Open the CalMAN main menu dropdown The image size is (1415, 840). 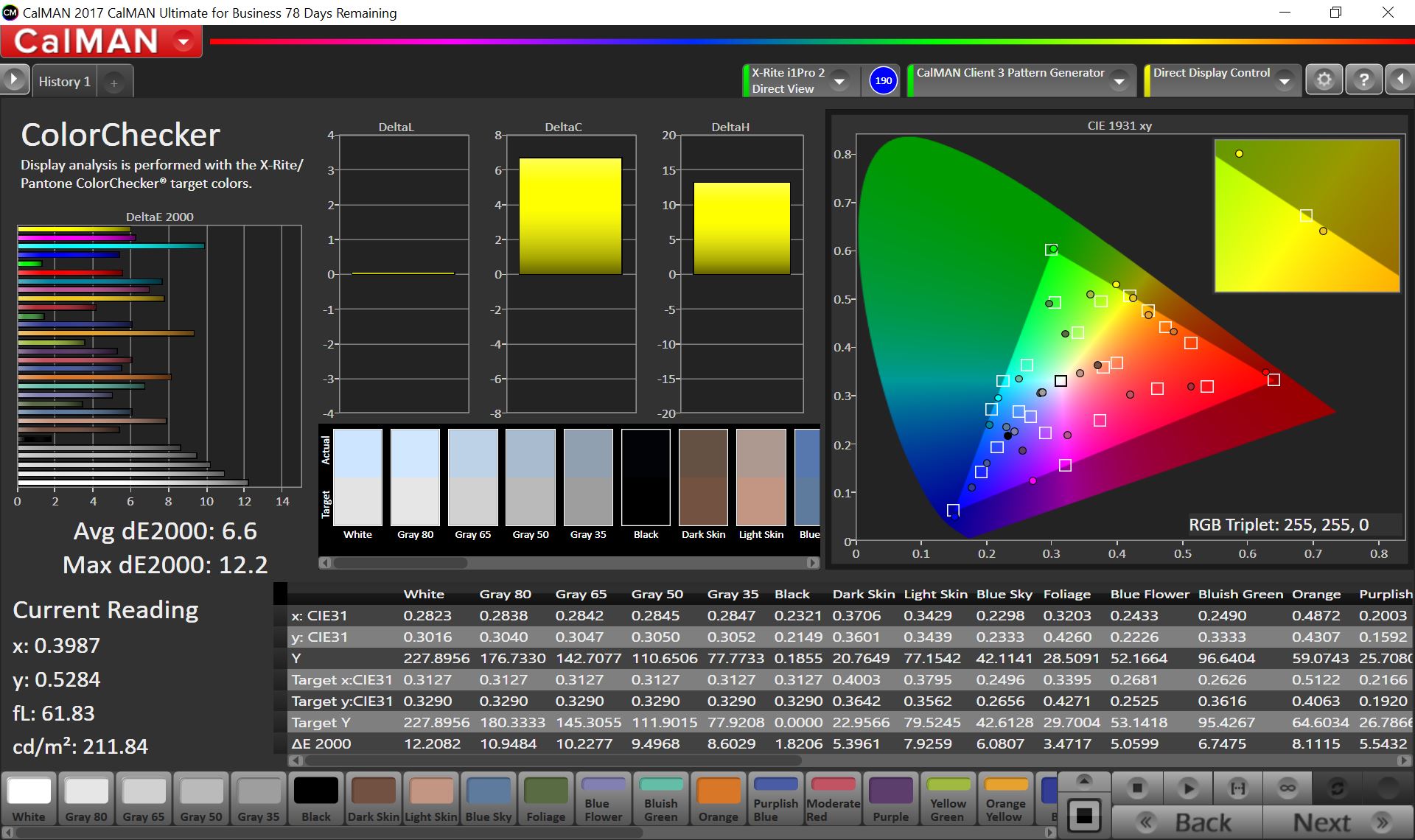pos(184,42)
